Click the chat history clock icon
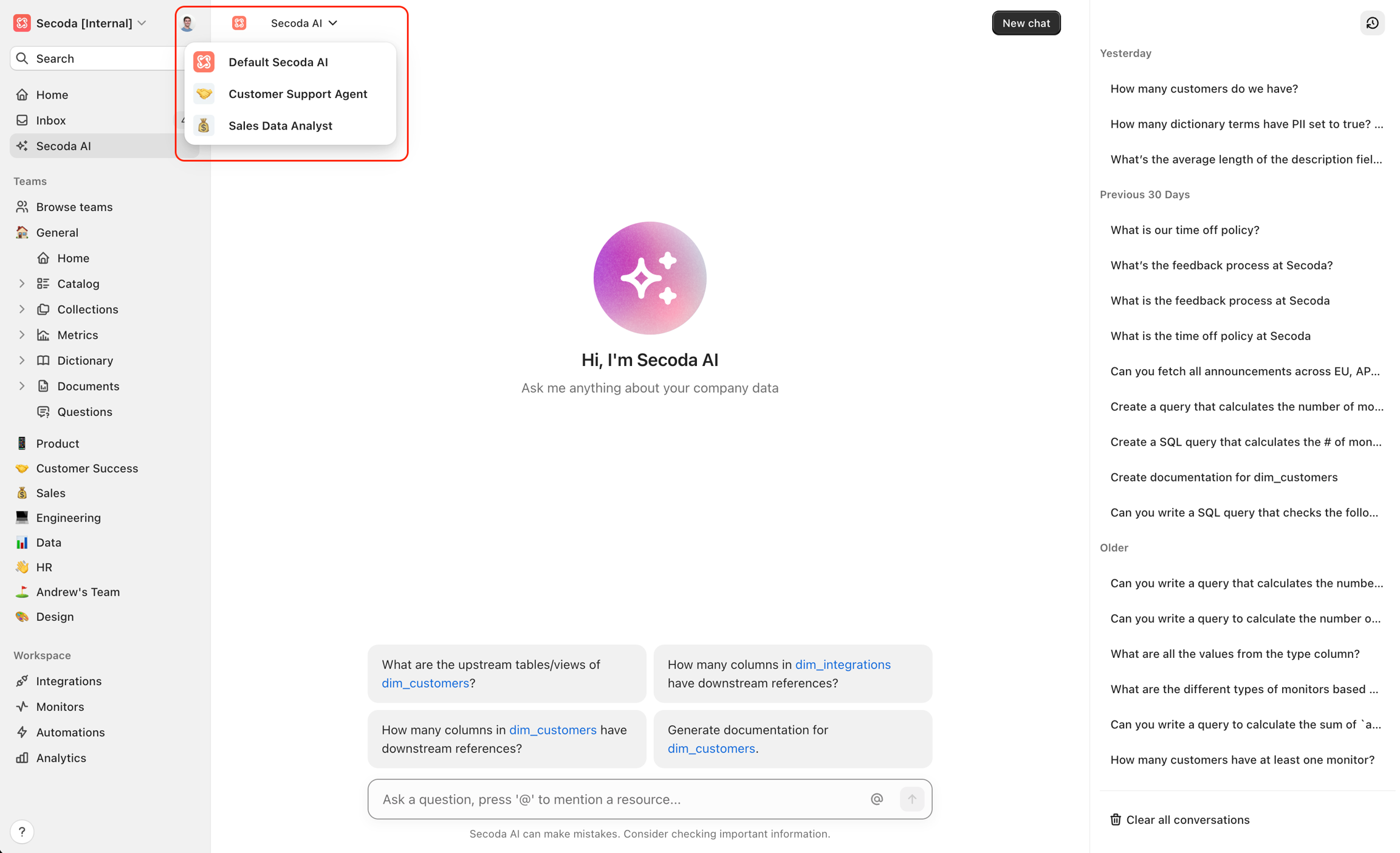This screenshot has width=1400, height=853. [1372, 23]
